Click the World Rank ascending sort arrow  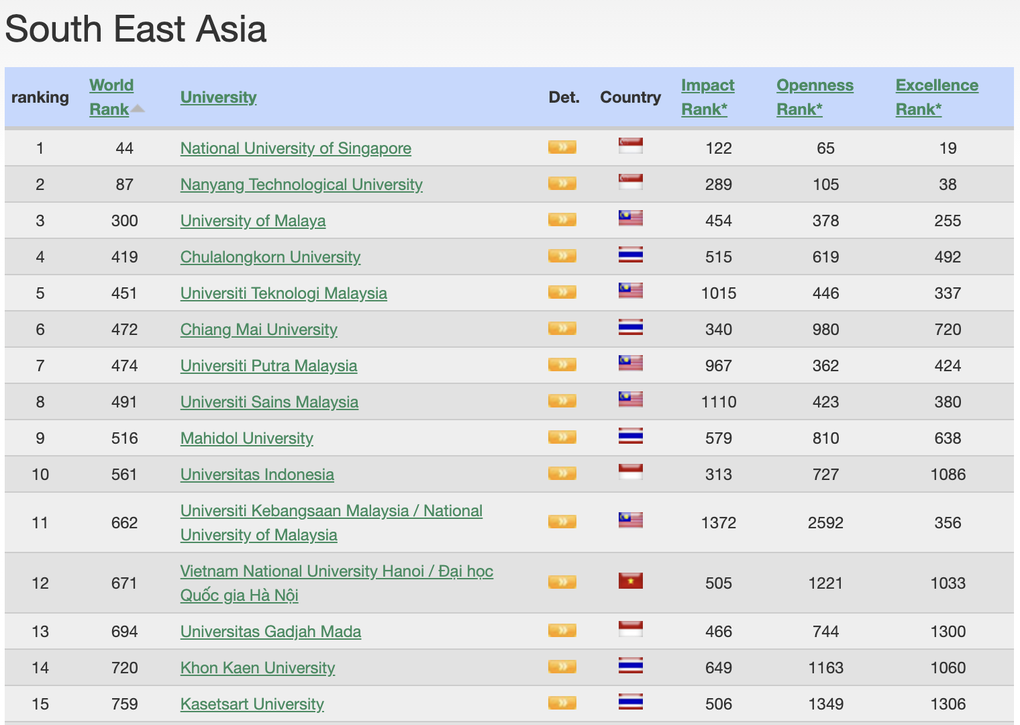coord(138,109)
